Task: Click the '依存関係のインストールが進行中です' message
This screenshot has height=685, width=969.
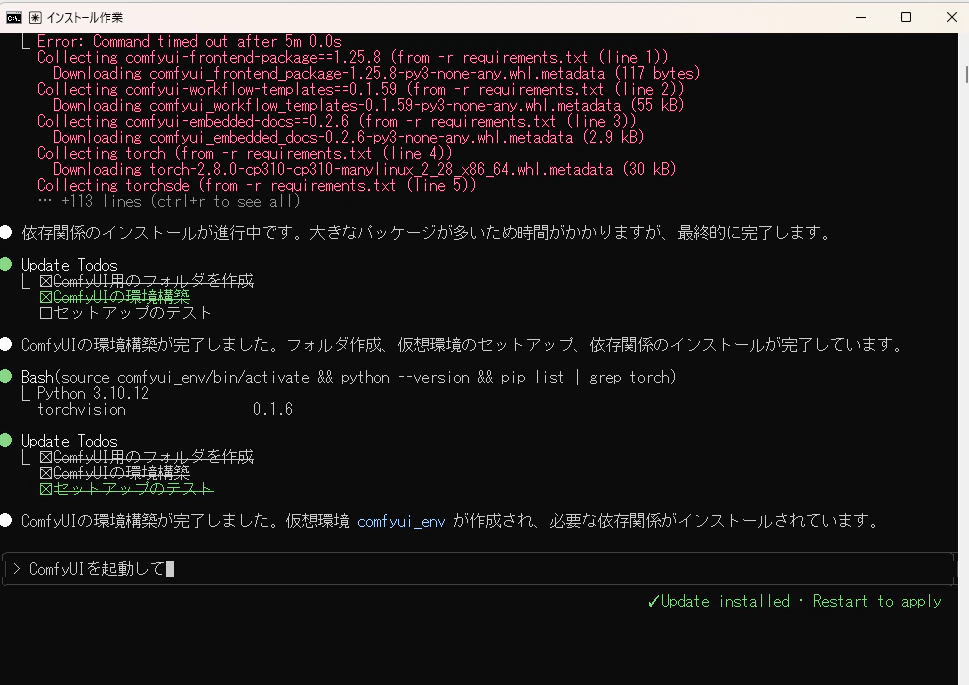Action: click(x=426, y=233)
